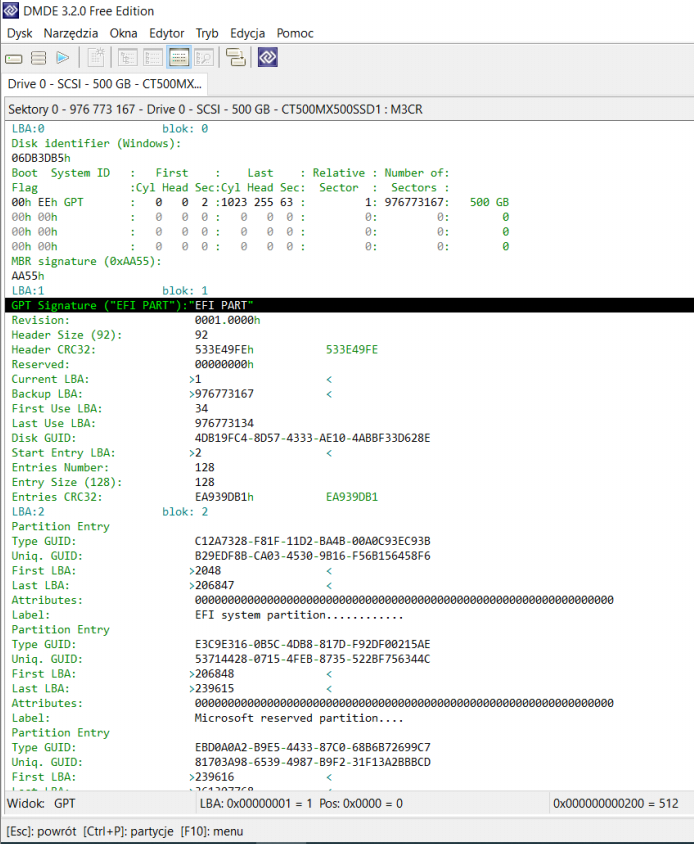Screen dimensions: 694x844
Task: Click the 'EFI system partition' label value
Action: pyautogui.click(x=299, y=615)
